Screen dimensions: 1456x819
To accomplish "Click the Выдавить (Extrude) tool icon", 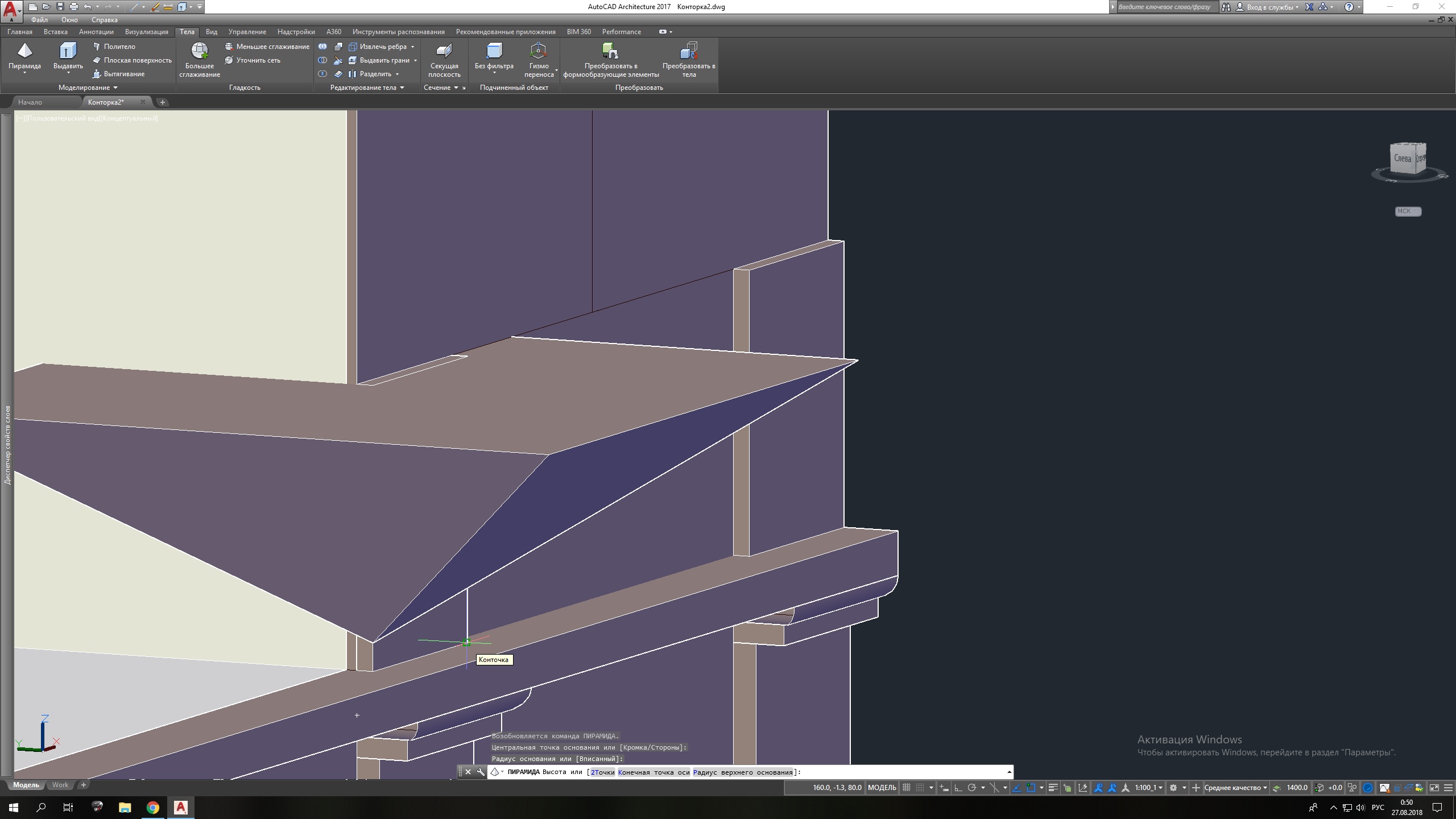I will [68, 51].
